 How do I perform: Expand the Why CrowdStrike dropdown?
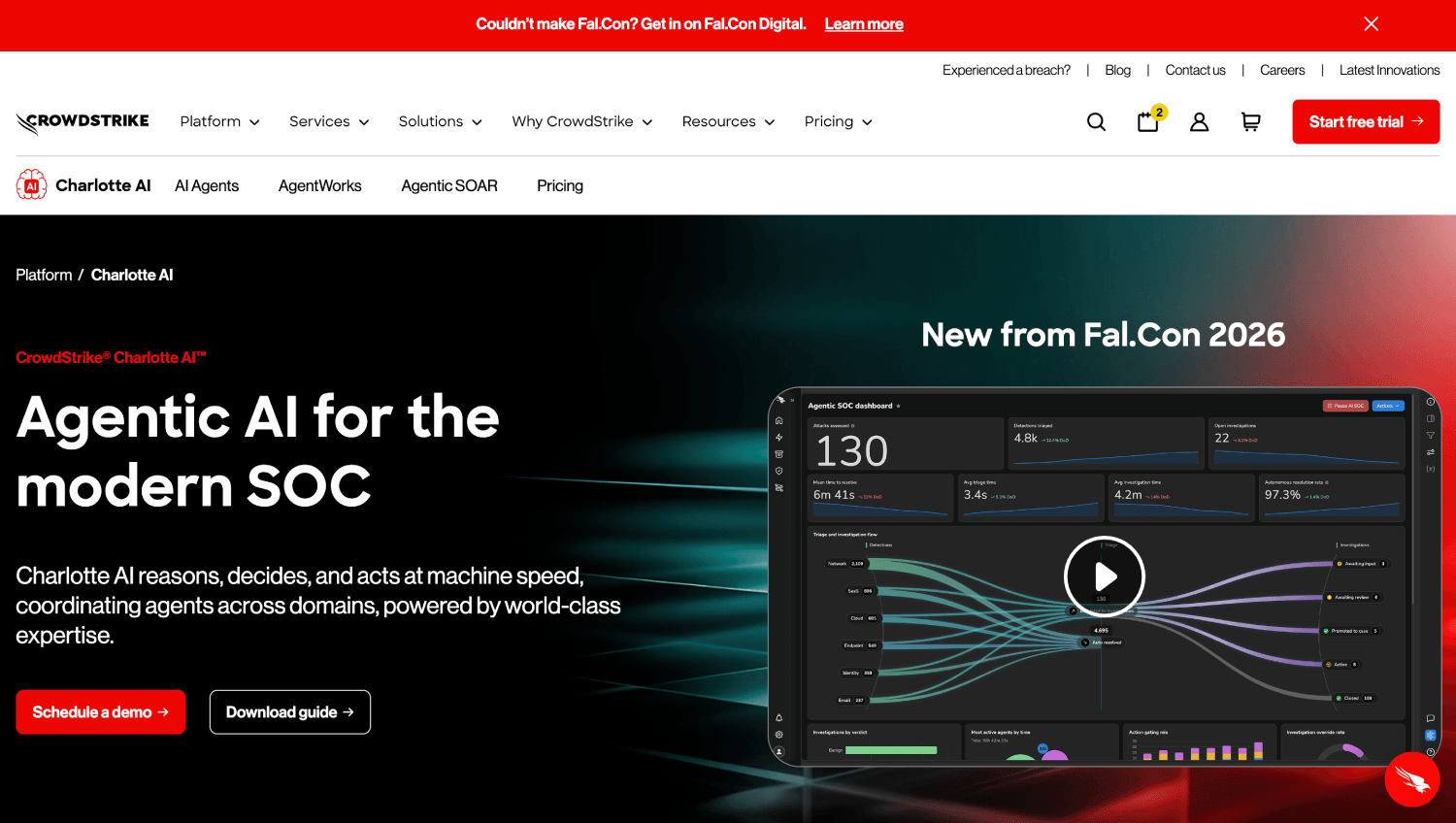[x=582, y=121]
